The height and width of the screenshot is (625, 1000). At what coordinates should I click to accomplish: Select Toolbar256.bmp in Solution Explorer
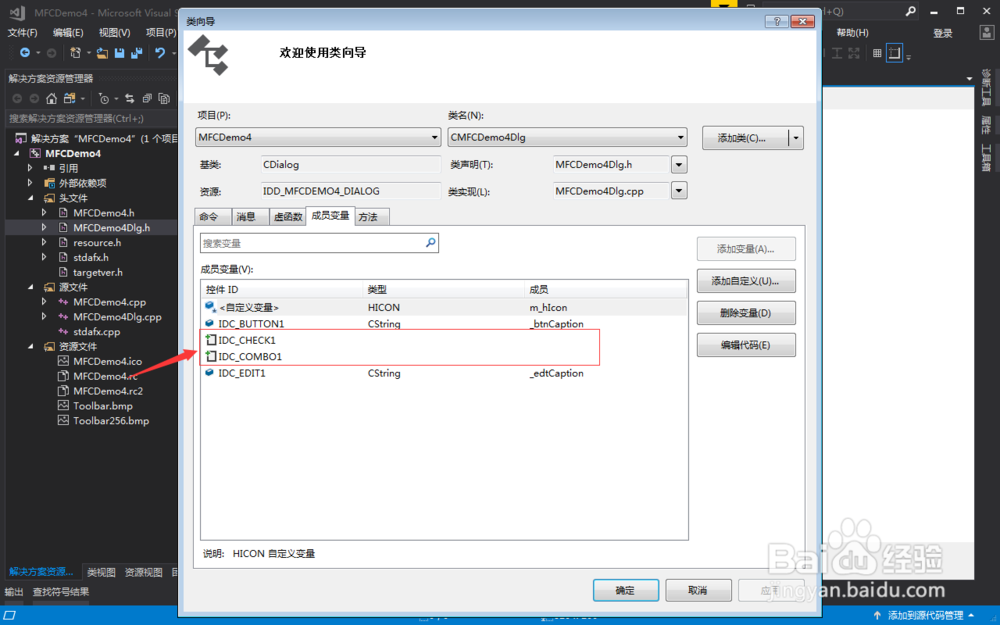[x=111, y=421]
